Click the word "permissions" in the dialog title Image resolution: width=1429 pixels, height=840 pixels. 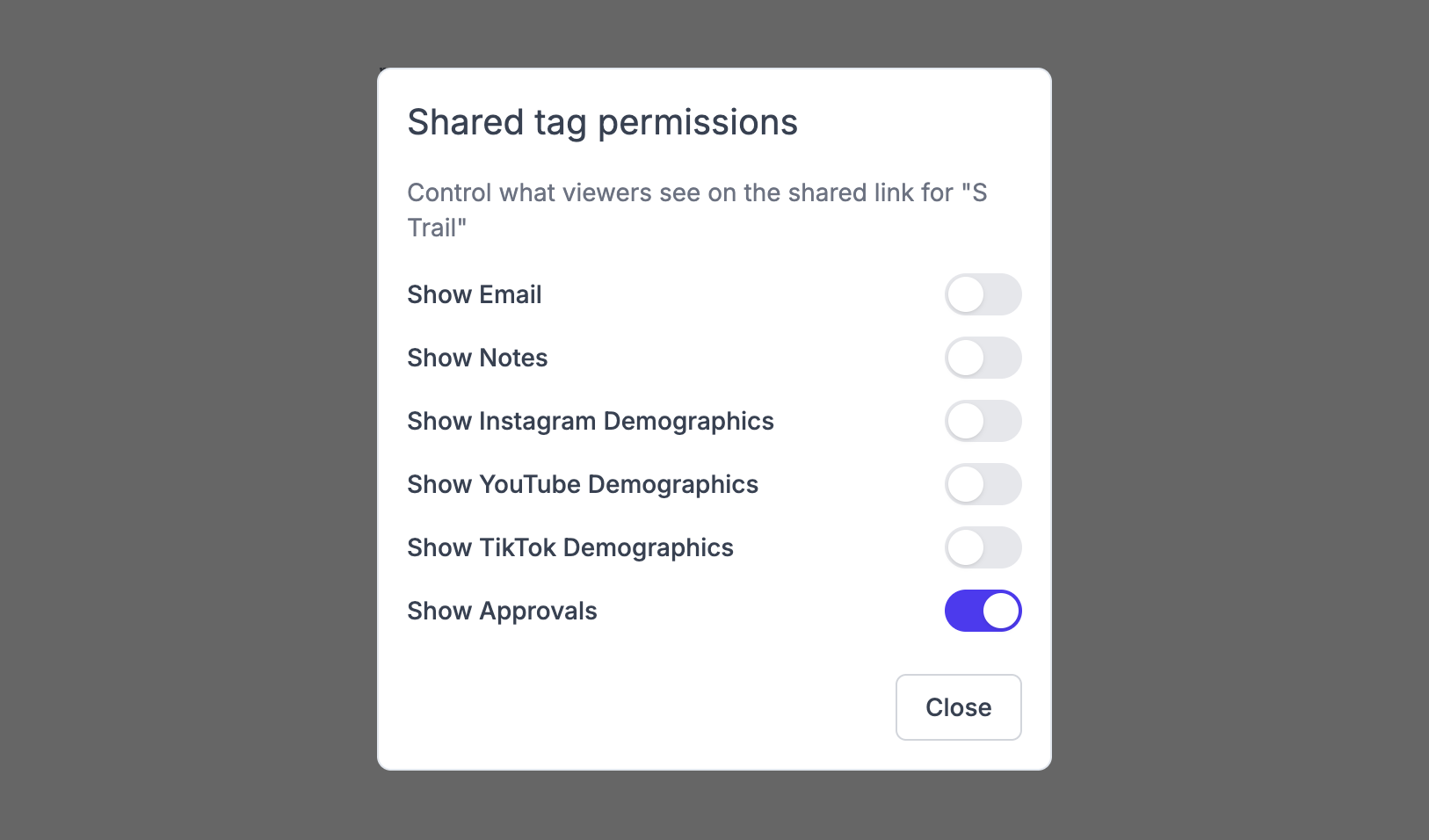click(698, 122)
